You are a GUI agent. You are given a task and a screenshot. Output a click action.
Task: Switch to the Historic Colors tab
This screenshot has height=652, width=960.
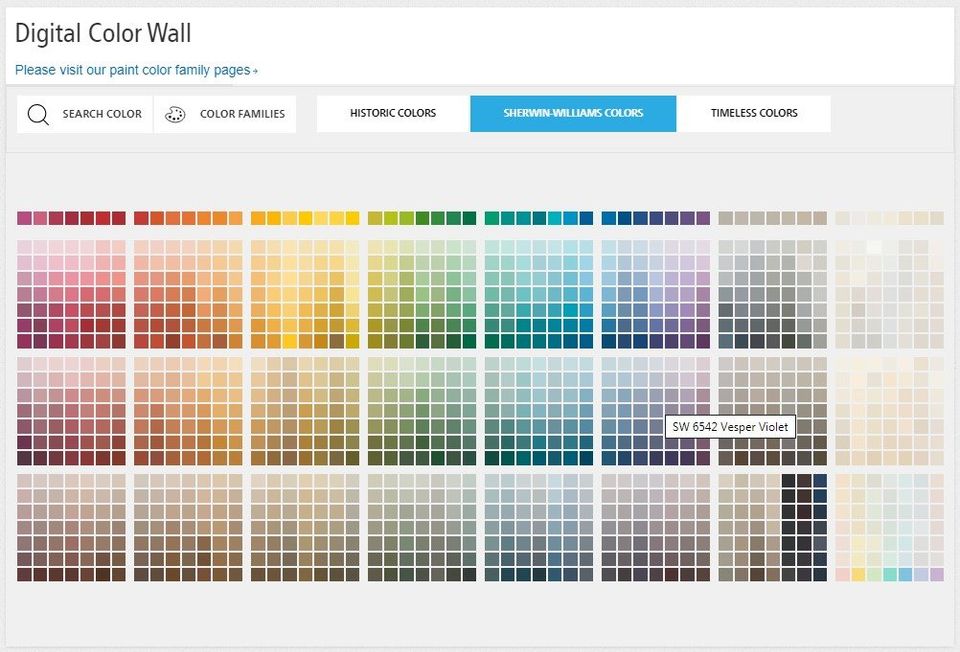point(393,113)
